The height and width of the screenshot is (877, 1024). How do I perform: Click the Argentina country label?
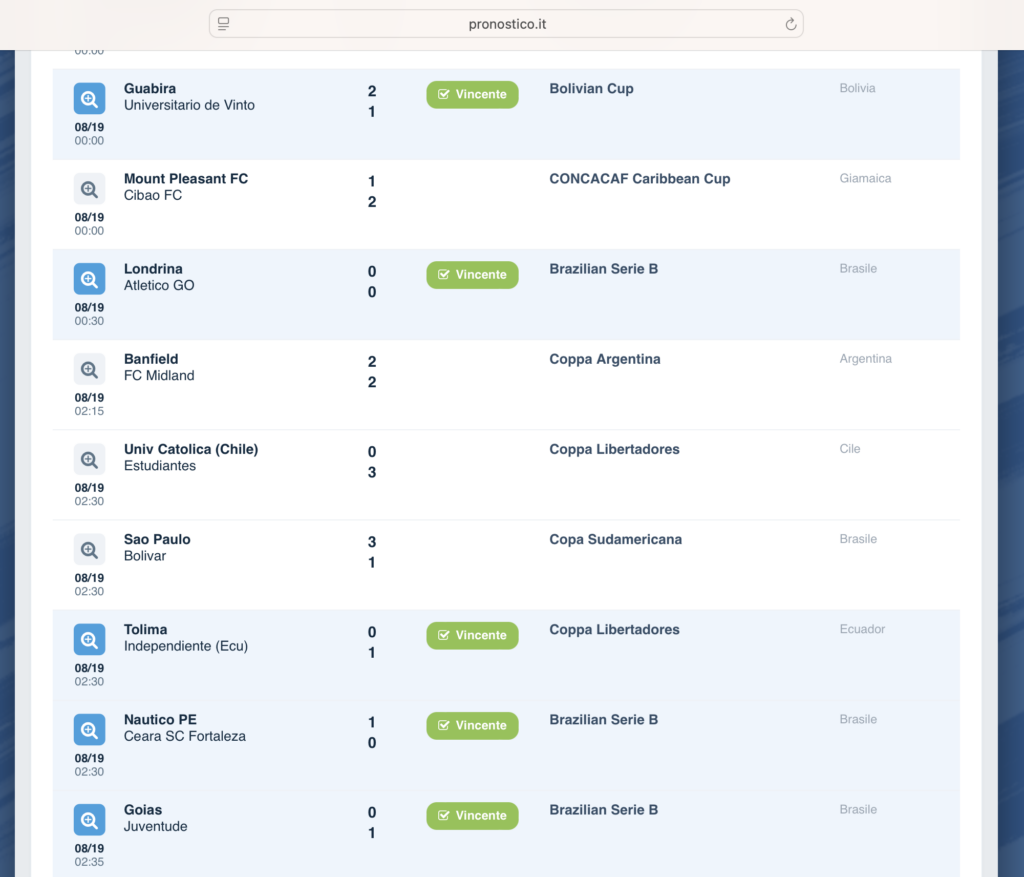click(865, 359)
